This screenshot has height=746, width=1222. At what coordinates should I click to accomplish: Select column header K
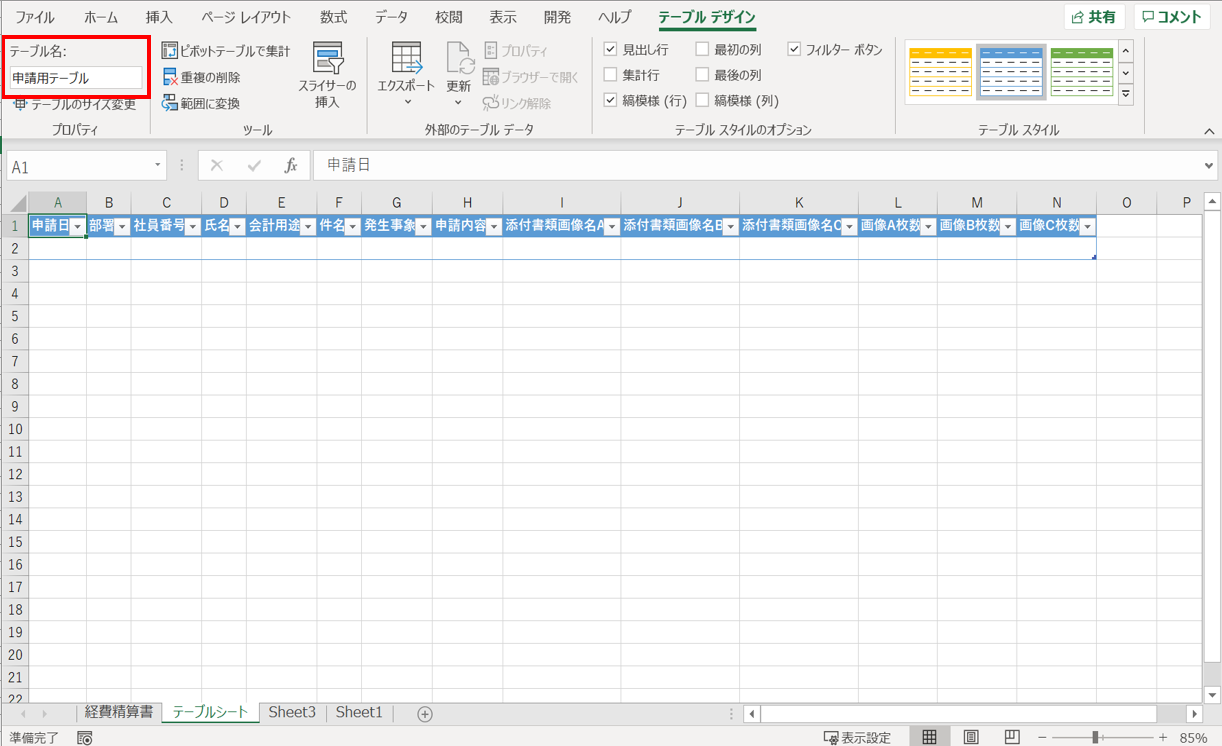click(799, 202)
